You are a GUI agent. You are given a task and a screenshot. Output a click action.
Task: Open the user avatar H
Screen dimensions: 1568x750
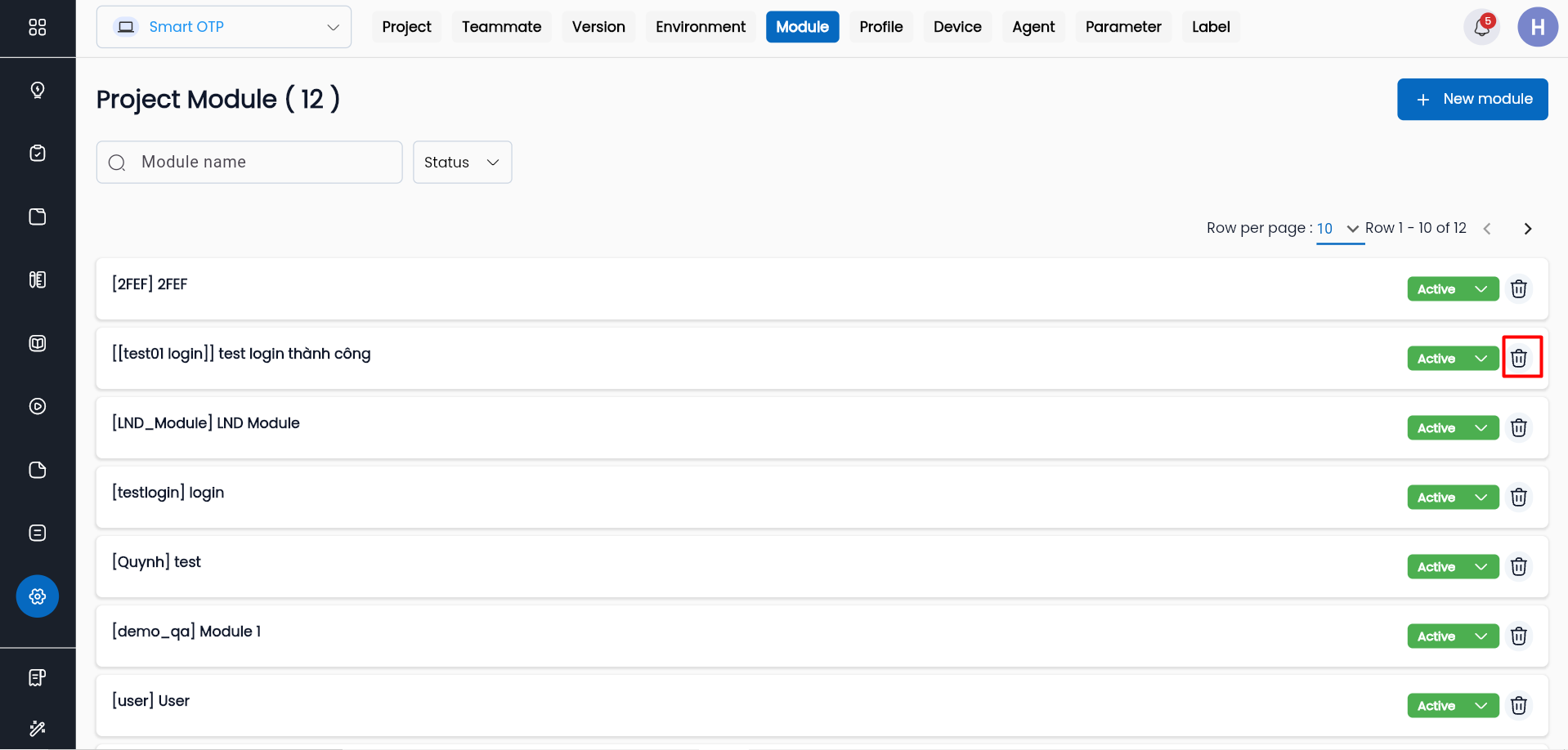tap(1537, 28)
